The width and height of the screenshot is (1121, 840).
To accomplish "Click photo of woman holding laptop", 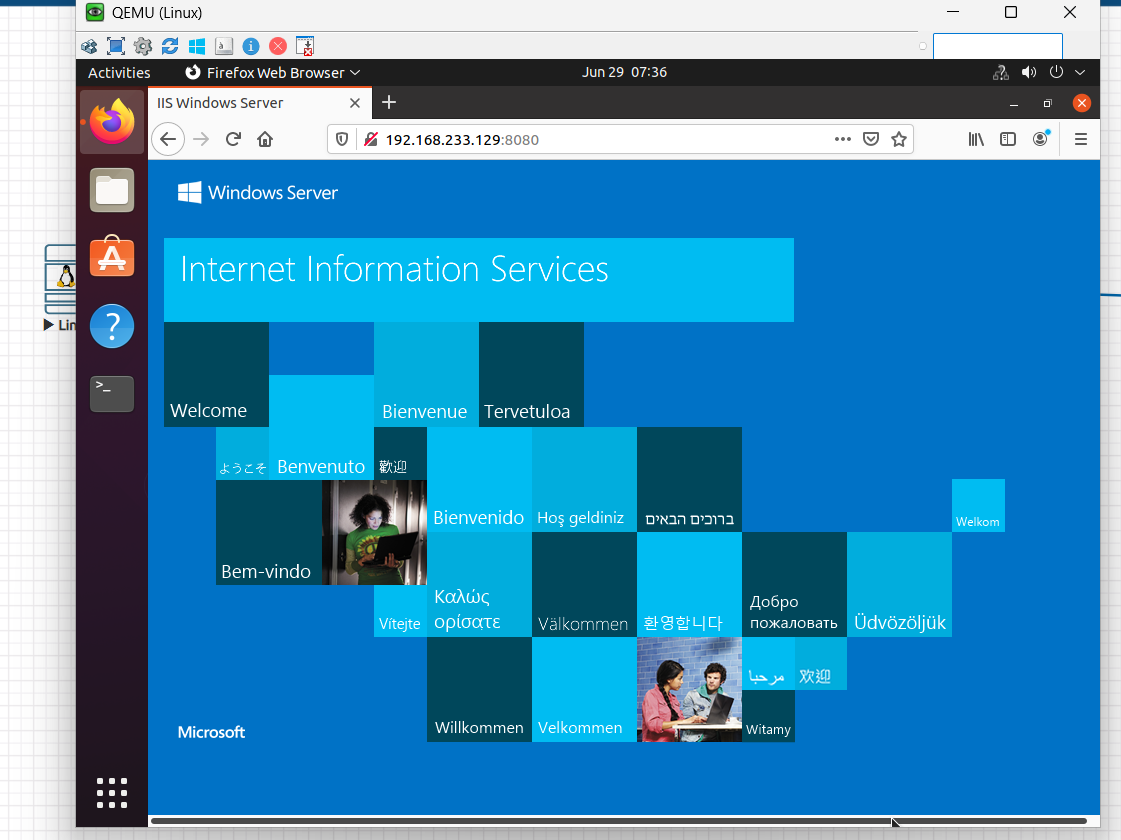I will point(374,532).
